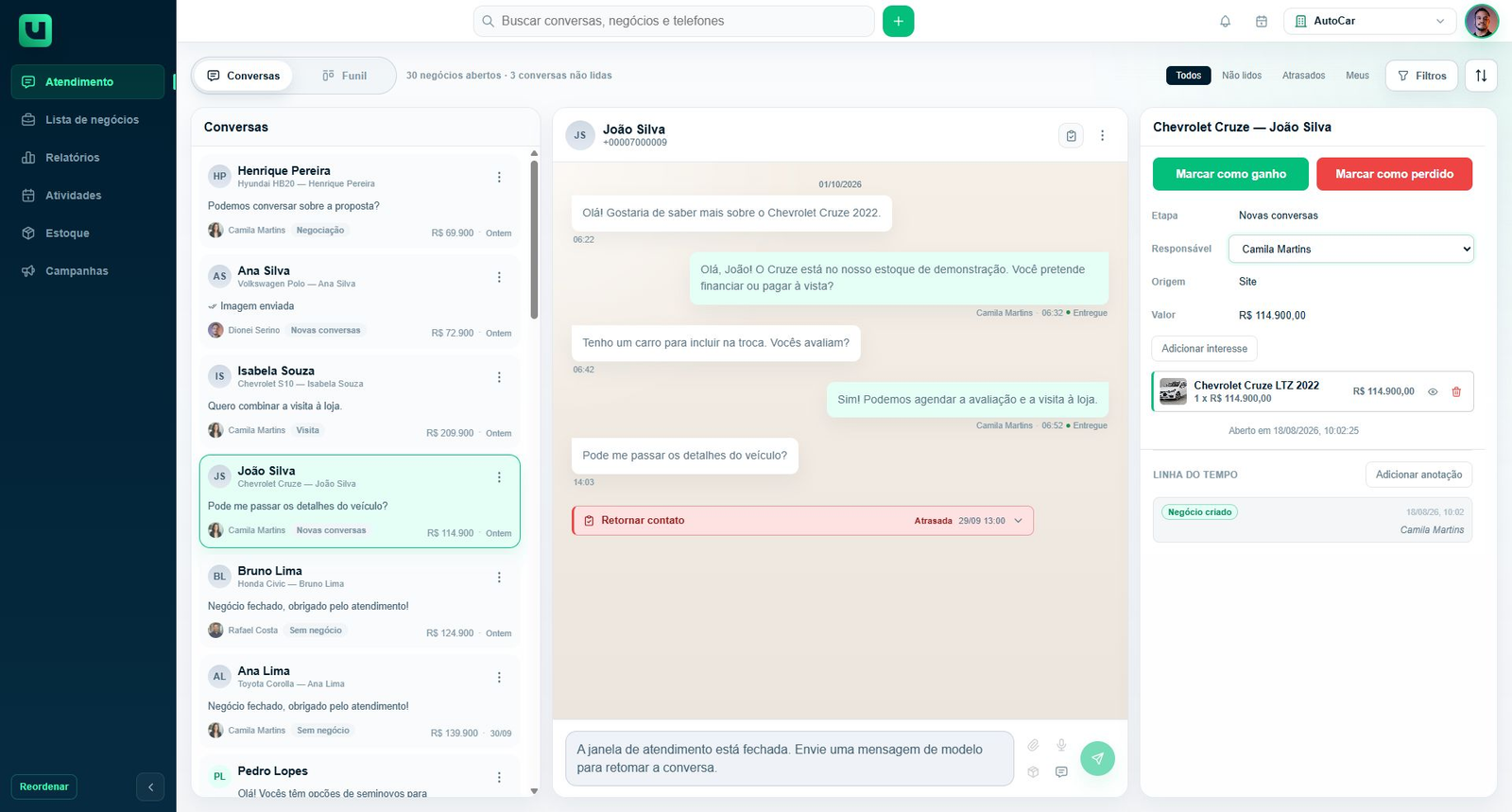Open Estoque in the sidebar
Viewport: 1512px width, 812px height.
click(88, 233)
